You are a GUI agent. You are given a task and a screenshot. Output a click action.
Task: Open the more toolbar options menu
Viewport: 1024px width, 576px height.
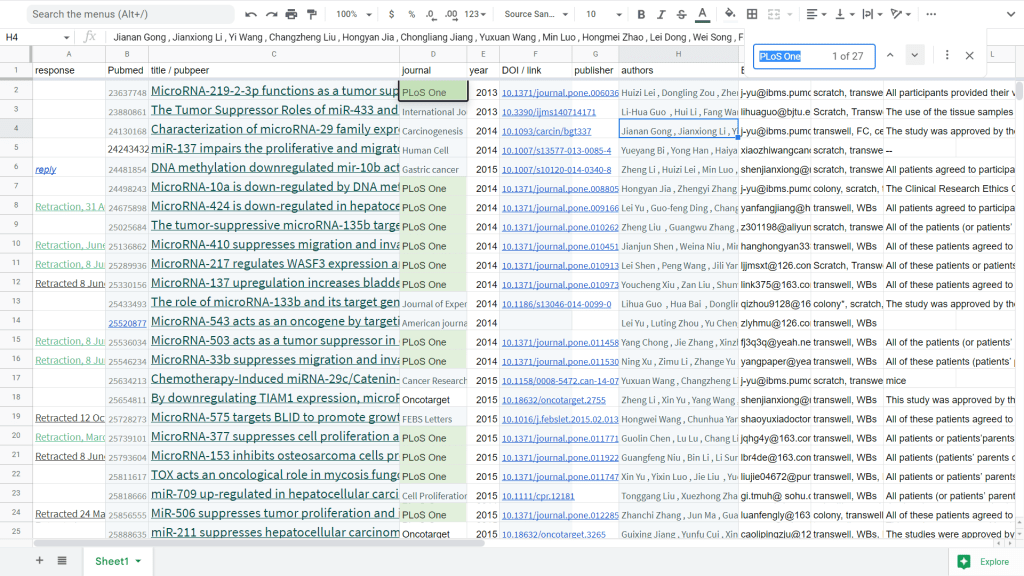[932, 14]
